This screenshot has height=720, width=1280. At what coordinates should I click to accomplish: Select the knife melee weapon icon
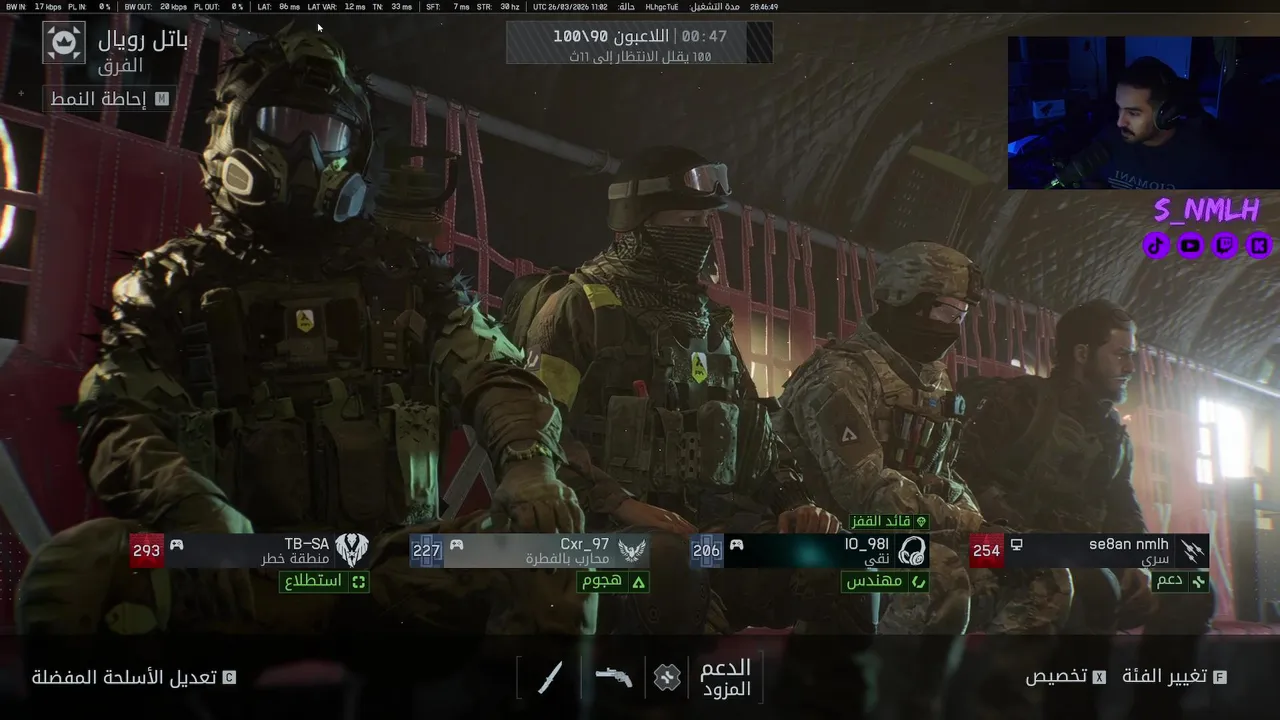pyautogui.click(x=550, y=677)
